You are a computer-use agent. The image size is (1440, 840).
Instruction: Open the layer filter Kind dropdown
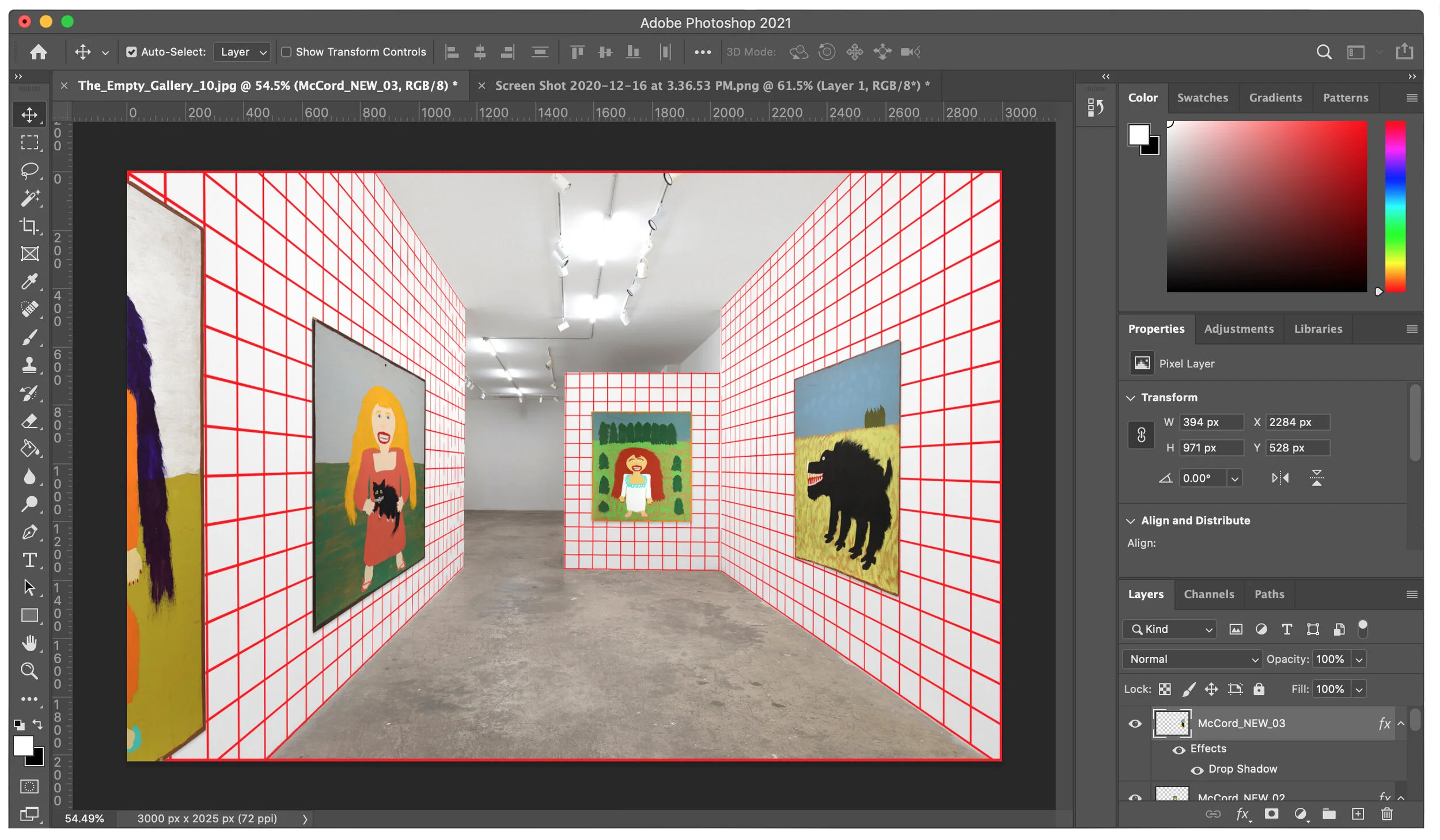1169,629
